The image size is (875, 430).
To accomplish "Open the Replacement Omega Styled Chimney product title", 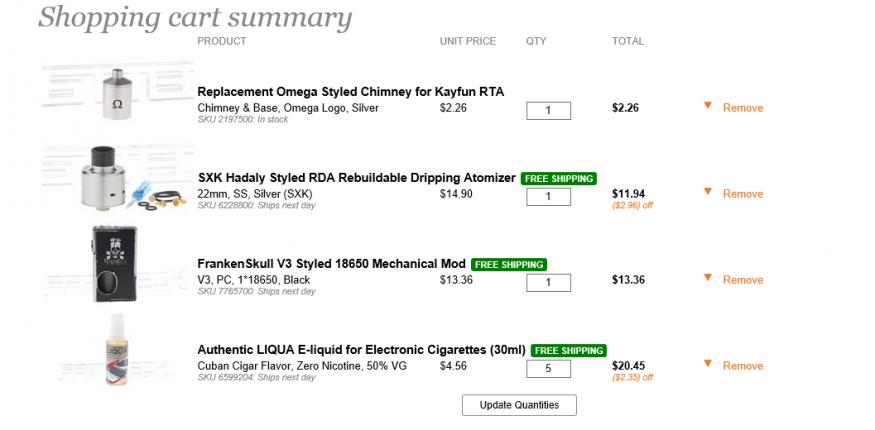I will pos(350,92).
